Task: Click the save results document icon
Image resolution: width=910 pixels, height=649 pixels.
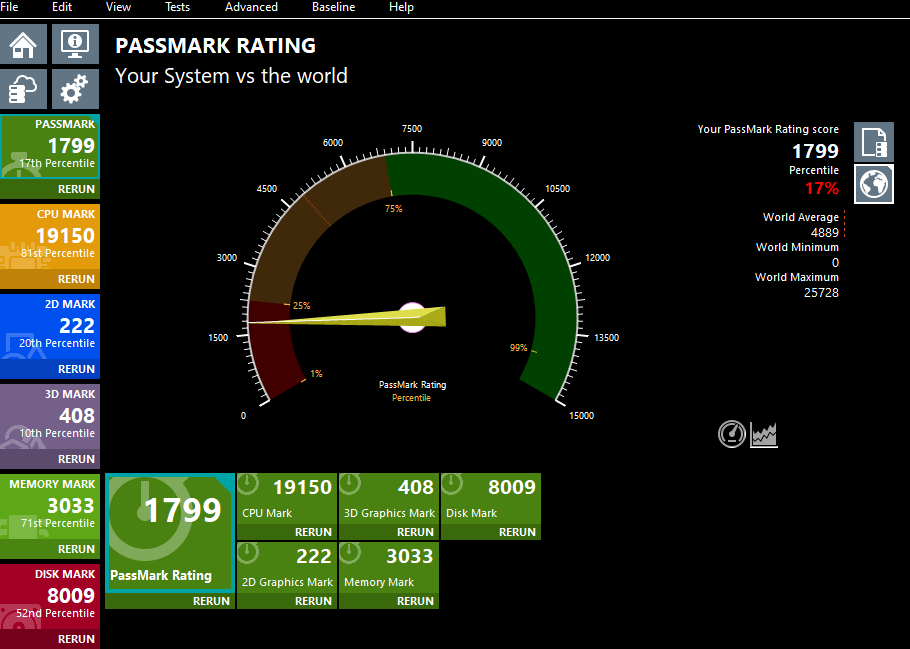Action: coord(873,142)
